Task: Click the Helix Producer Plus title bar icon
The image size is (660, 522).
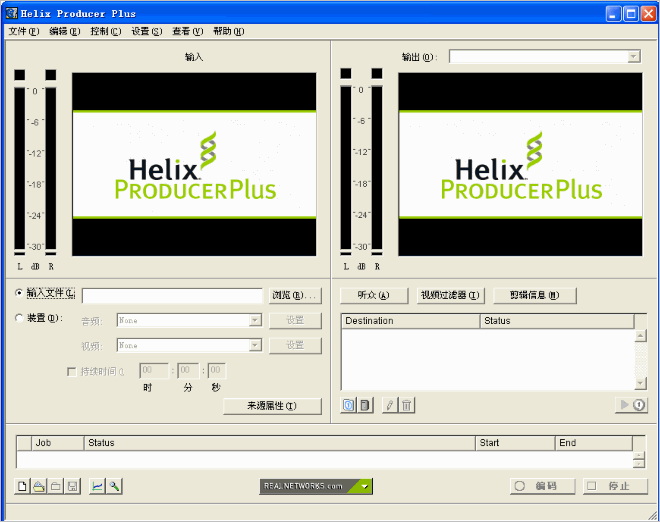Action: tap(12, 13)
